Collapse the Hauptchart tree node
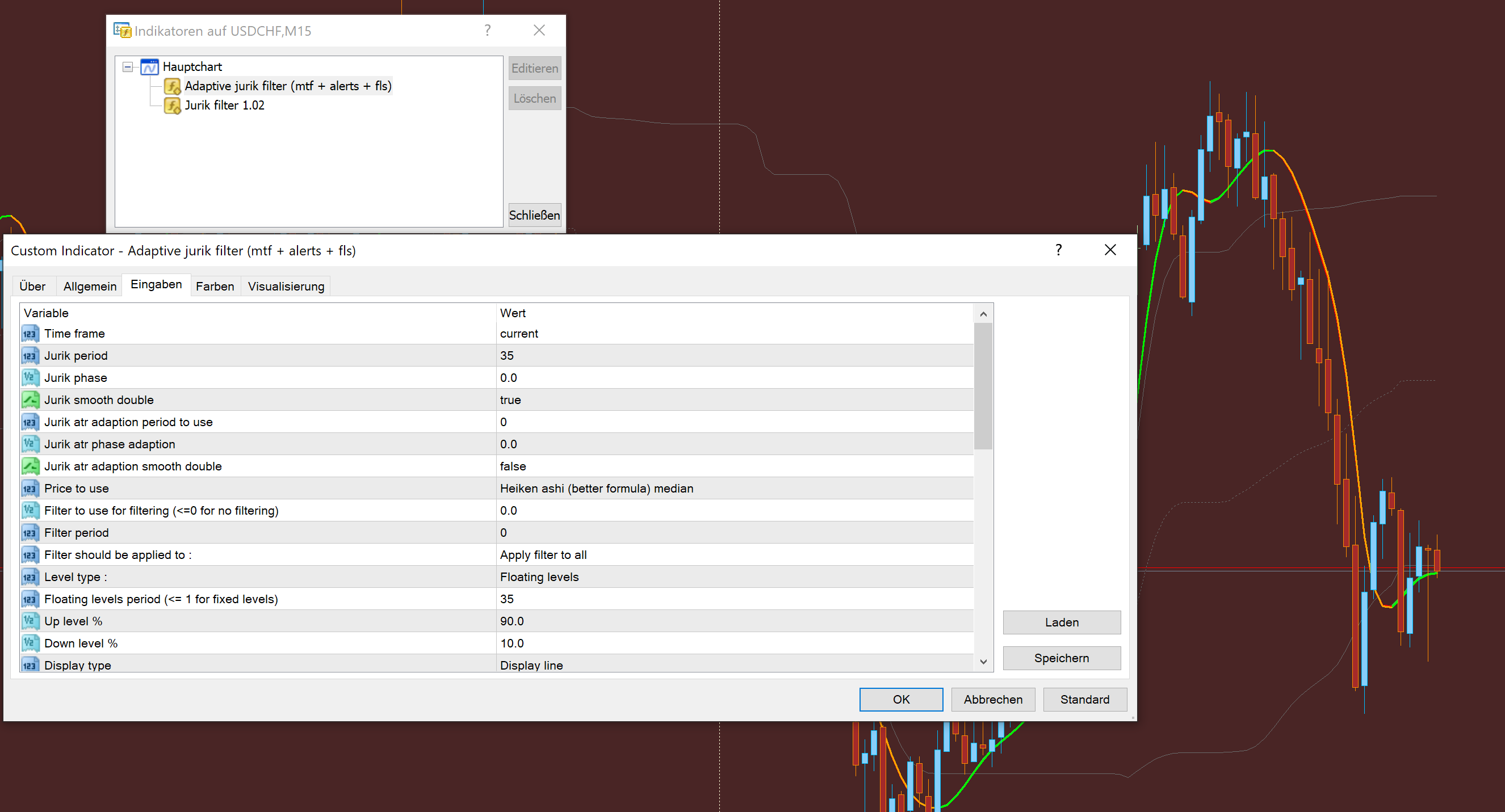1505x812 pixels. click(x=127, y=67)
